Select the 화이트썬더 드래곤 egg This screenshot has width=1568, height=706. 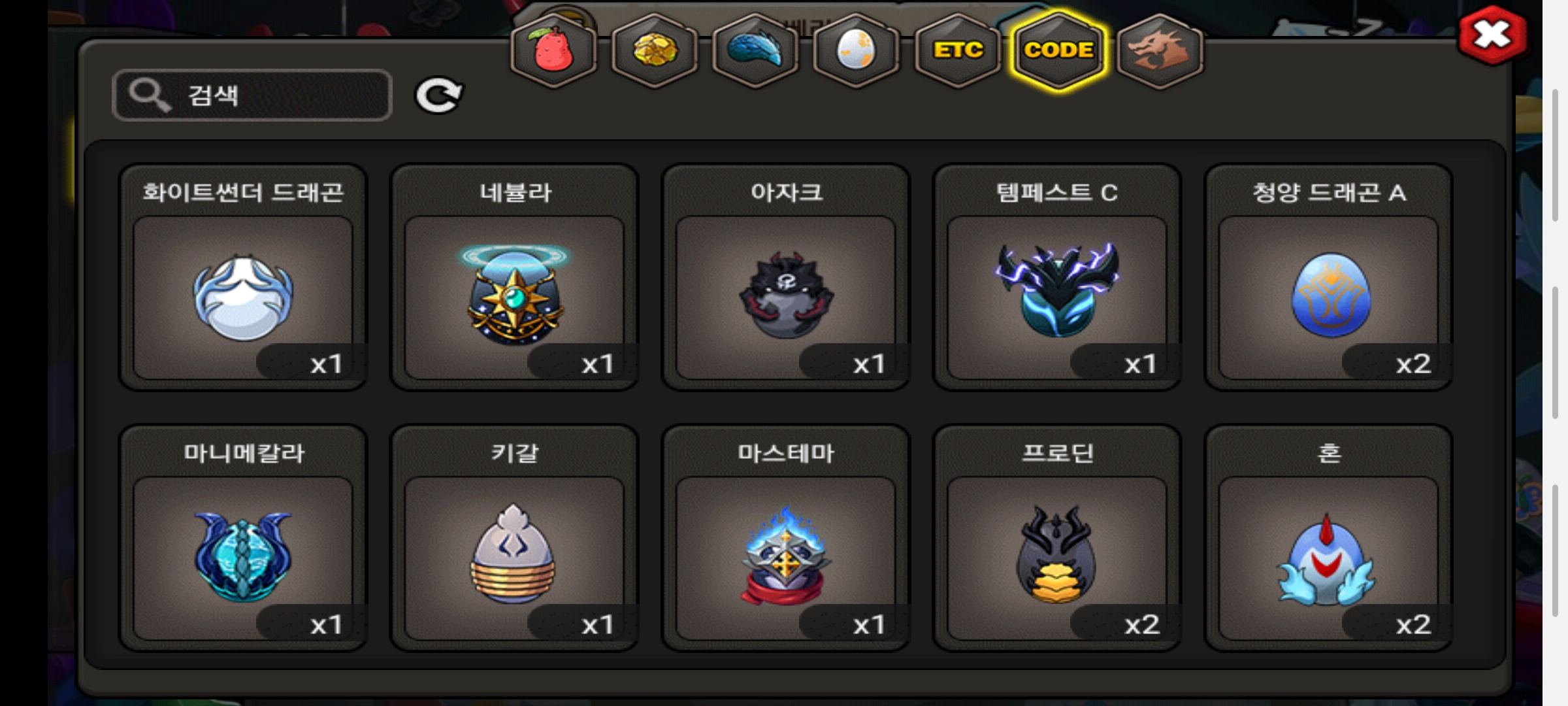(243, 277)
